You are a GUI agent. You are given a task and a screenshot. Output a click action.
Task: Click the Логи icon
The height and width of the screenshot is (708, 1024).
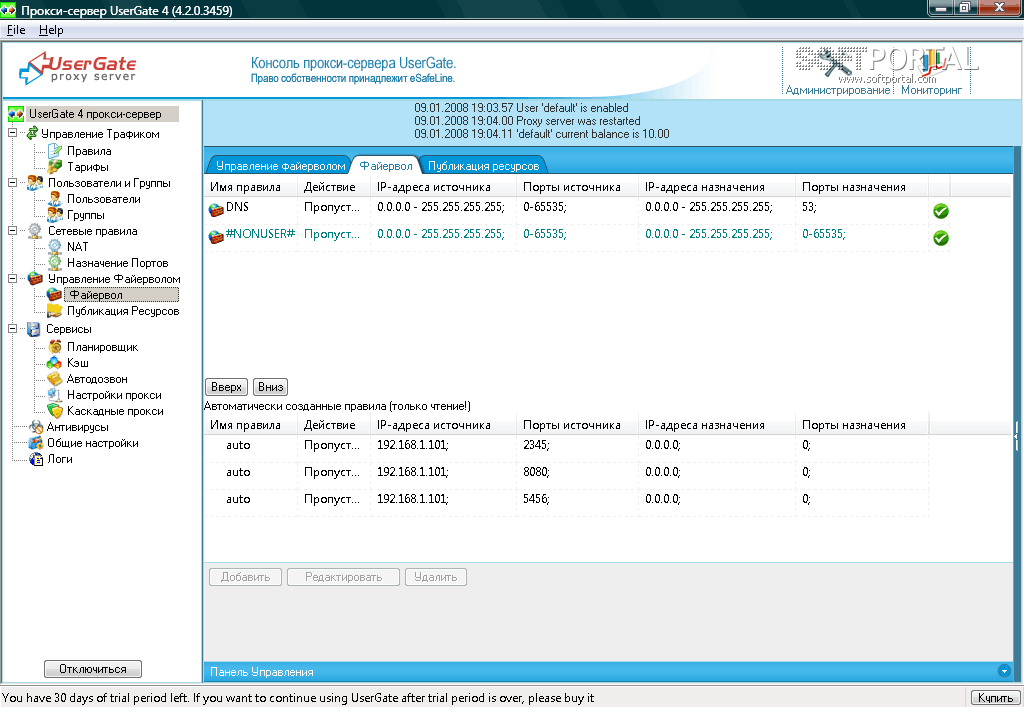tap(37, 459)
